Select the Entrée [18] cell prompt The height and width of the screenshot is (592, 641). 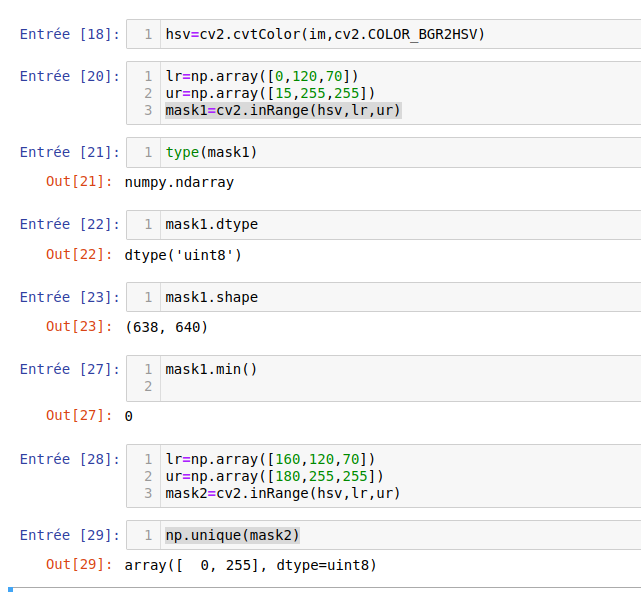(x=69, y=35)
